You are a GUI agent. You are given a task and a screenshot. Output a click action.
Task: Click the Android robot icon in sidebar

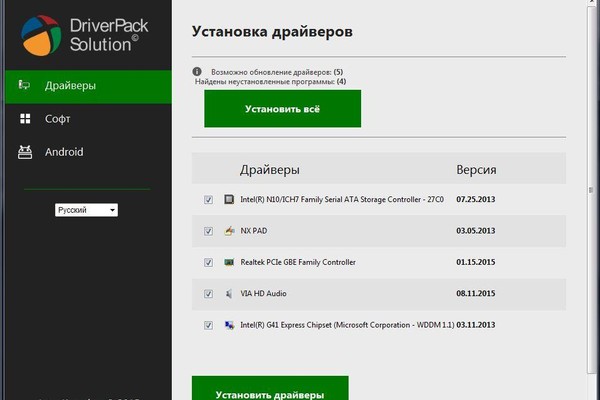(x=25, y=152)
